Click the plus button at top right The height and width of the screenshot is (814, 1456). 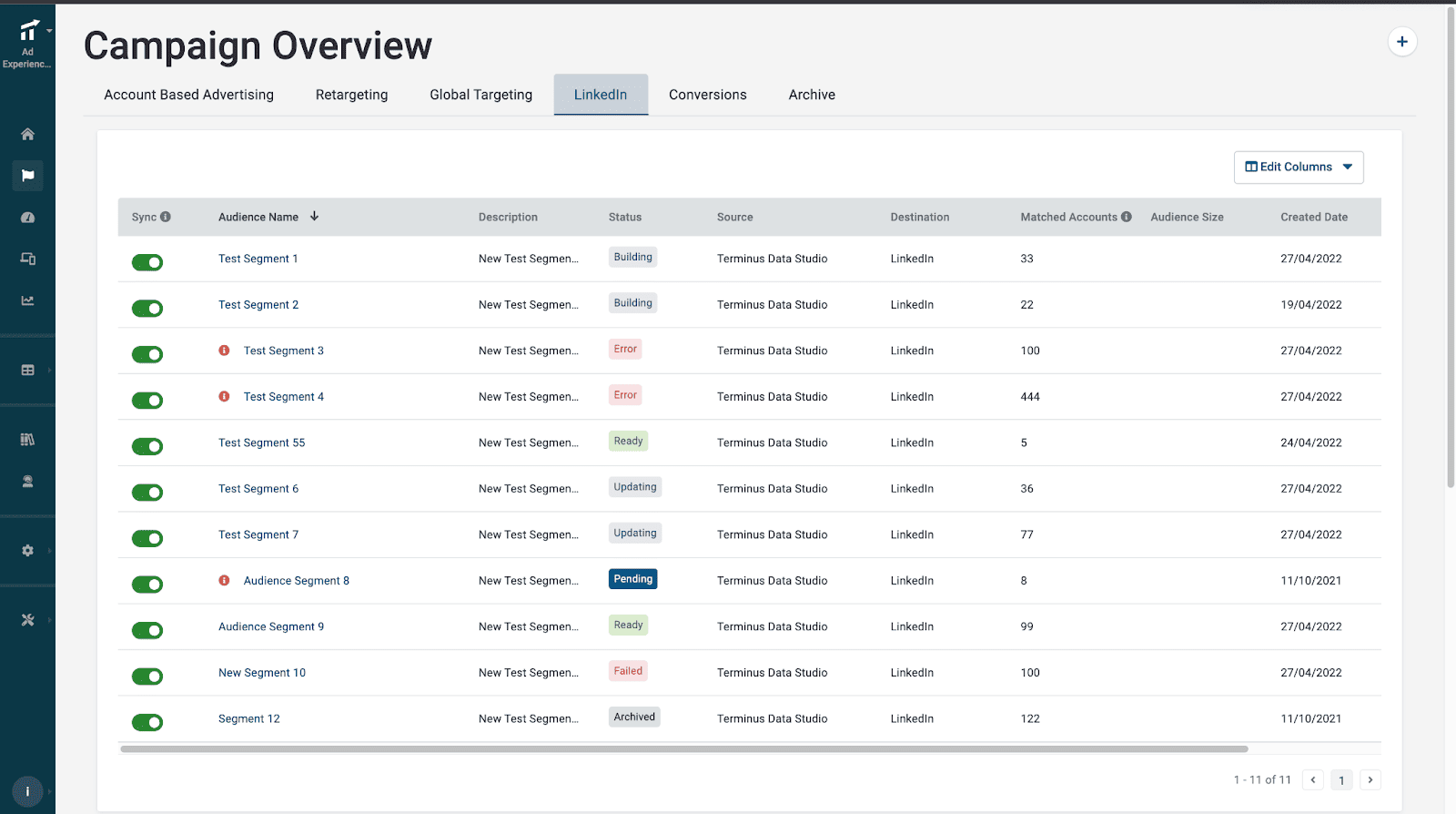click(x=1401, y=42)
